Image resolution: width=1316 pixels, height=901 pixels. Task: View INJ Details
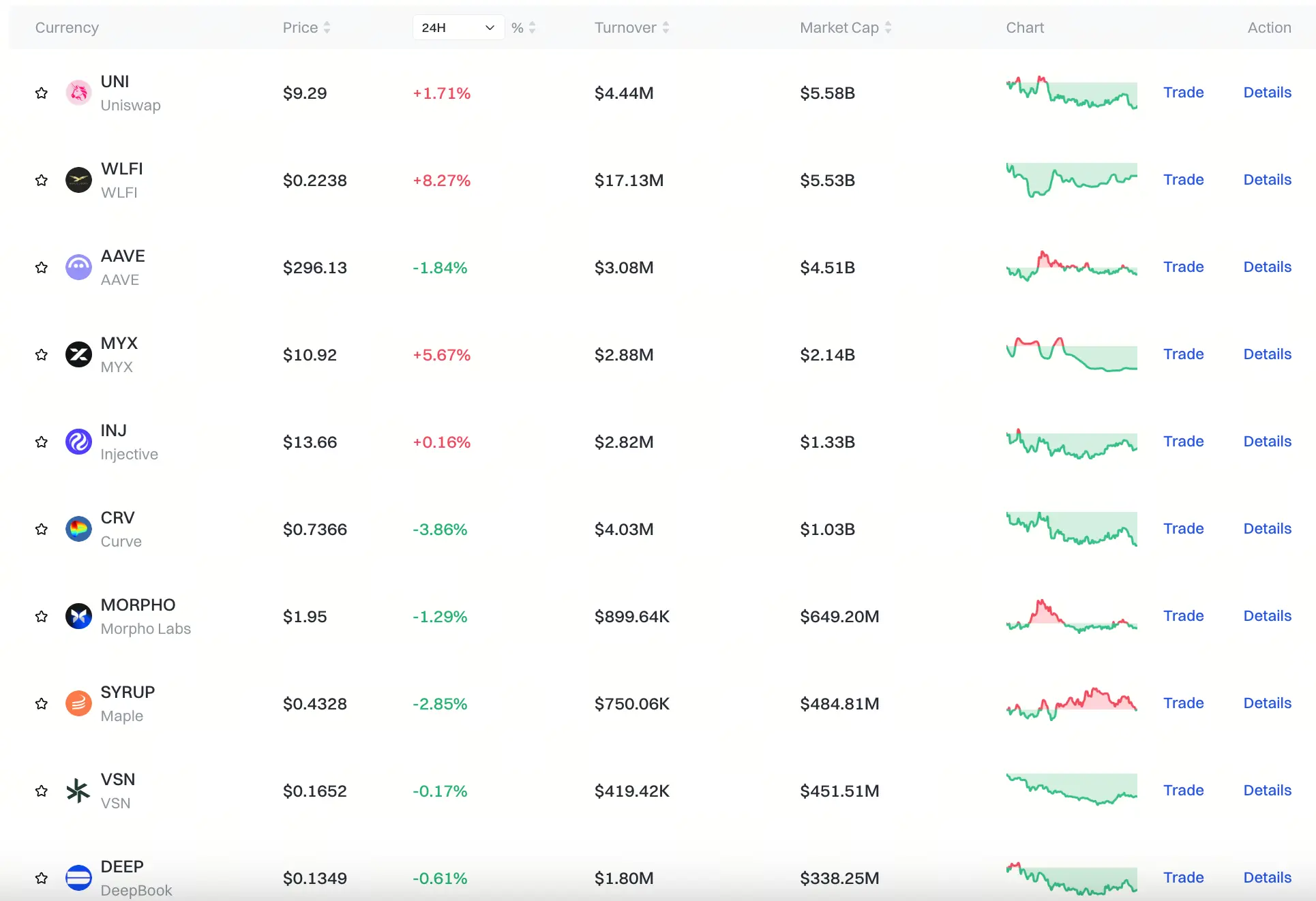coord(1267,442)
